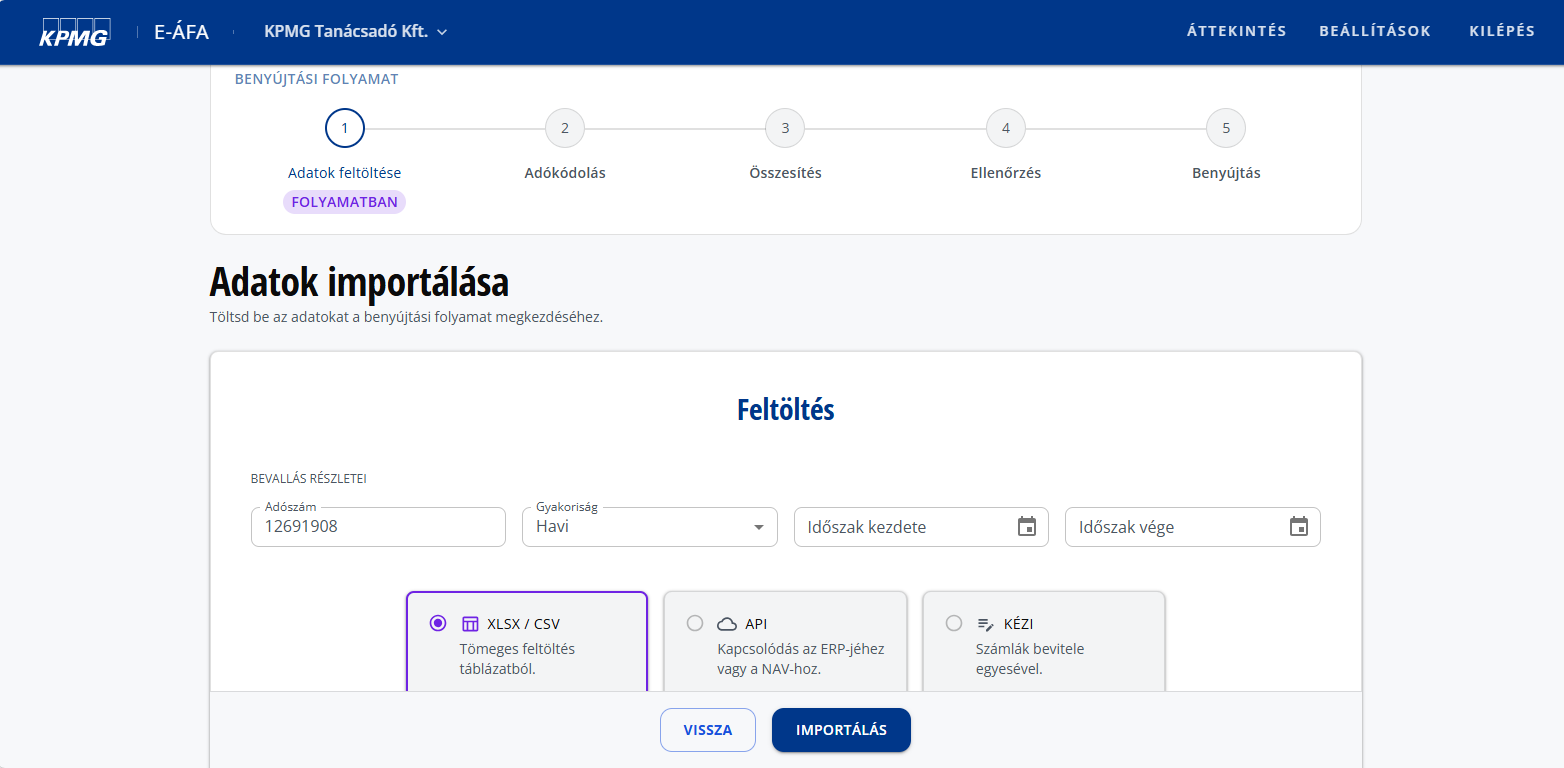
Task: Click 'Számlák bevitele egyesével.' description
Action: [1030, 659]
